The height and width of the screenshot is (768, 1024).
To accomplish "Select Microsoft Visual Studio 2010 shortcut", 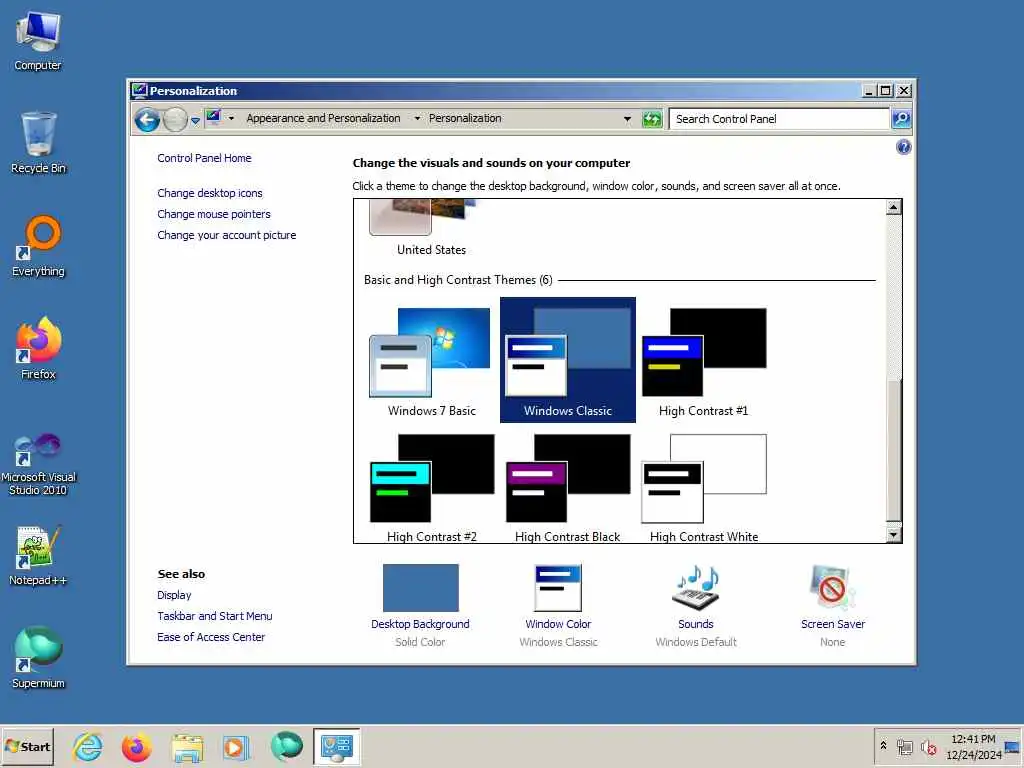I will 38,464.
